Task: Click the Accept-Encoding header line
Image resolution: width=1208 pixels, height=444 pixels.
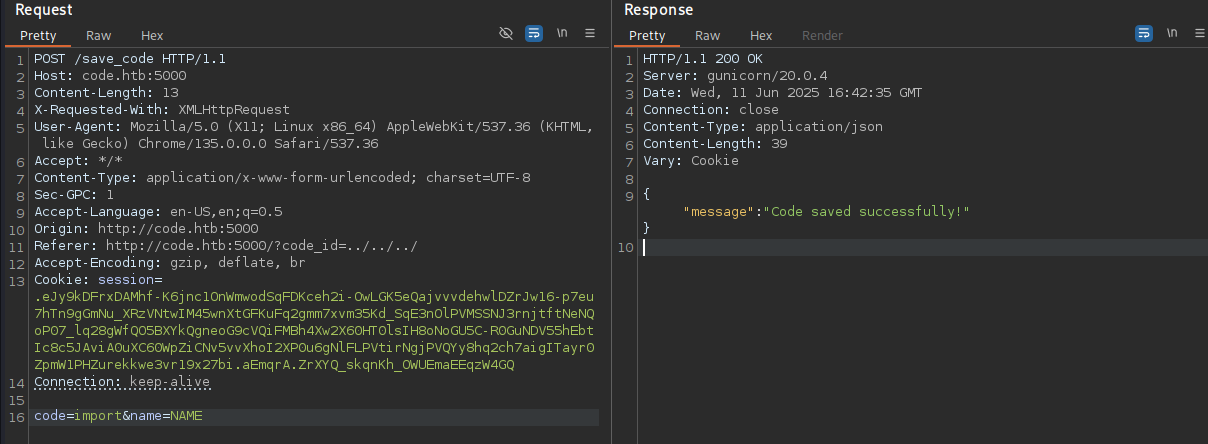Action: pyautogui.click(x=170, y=262)
